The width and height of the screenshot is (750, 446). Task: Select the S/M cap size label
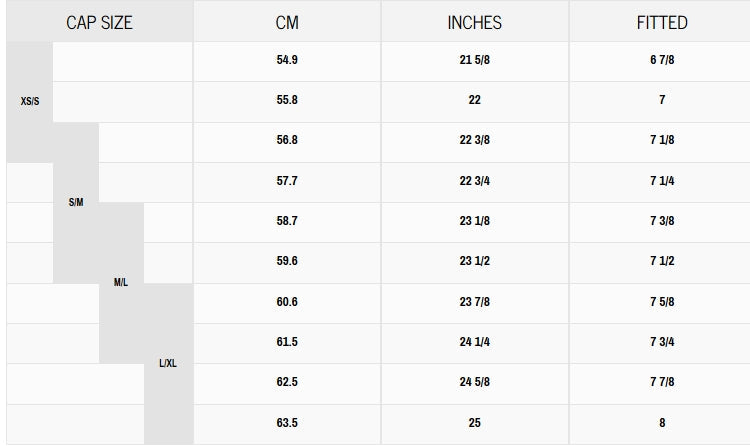(x=76, y=202)
